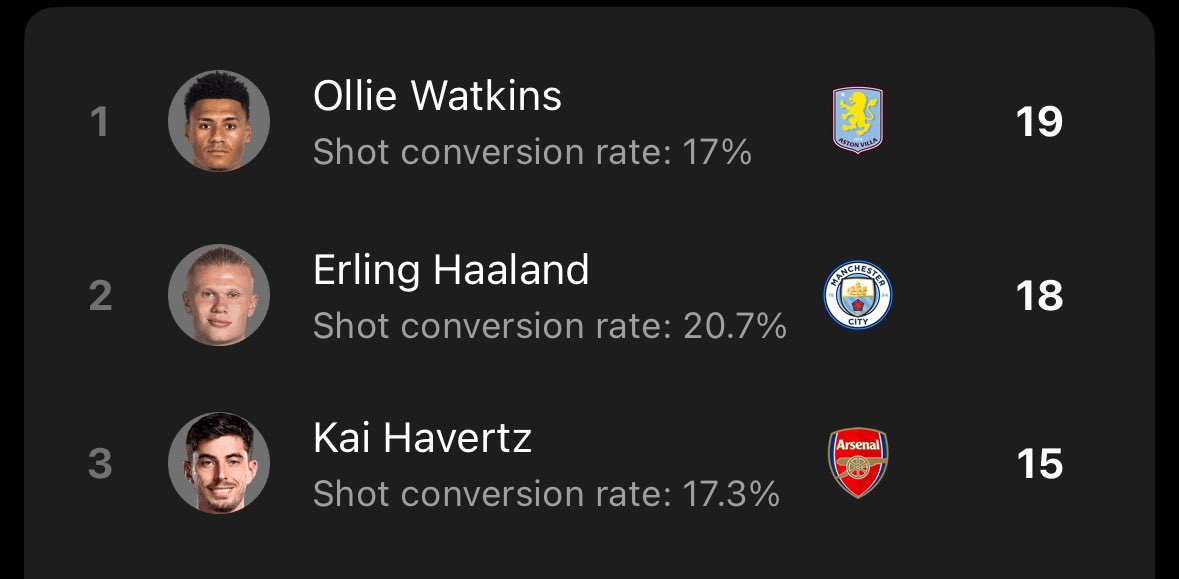Click the Arsenal club crest
1179x579 pixels.
click(858, 462)
